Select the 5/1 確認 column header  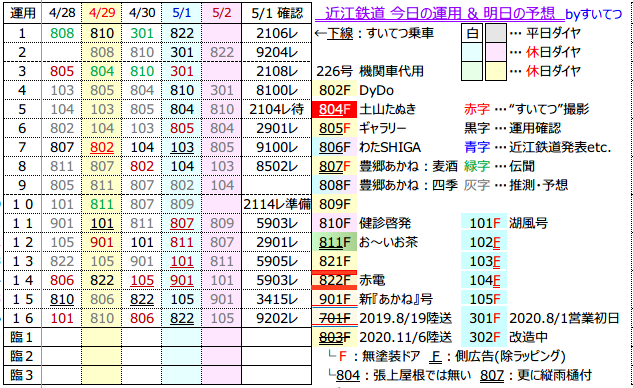pyautogui.click(x=277, y=13)
